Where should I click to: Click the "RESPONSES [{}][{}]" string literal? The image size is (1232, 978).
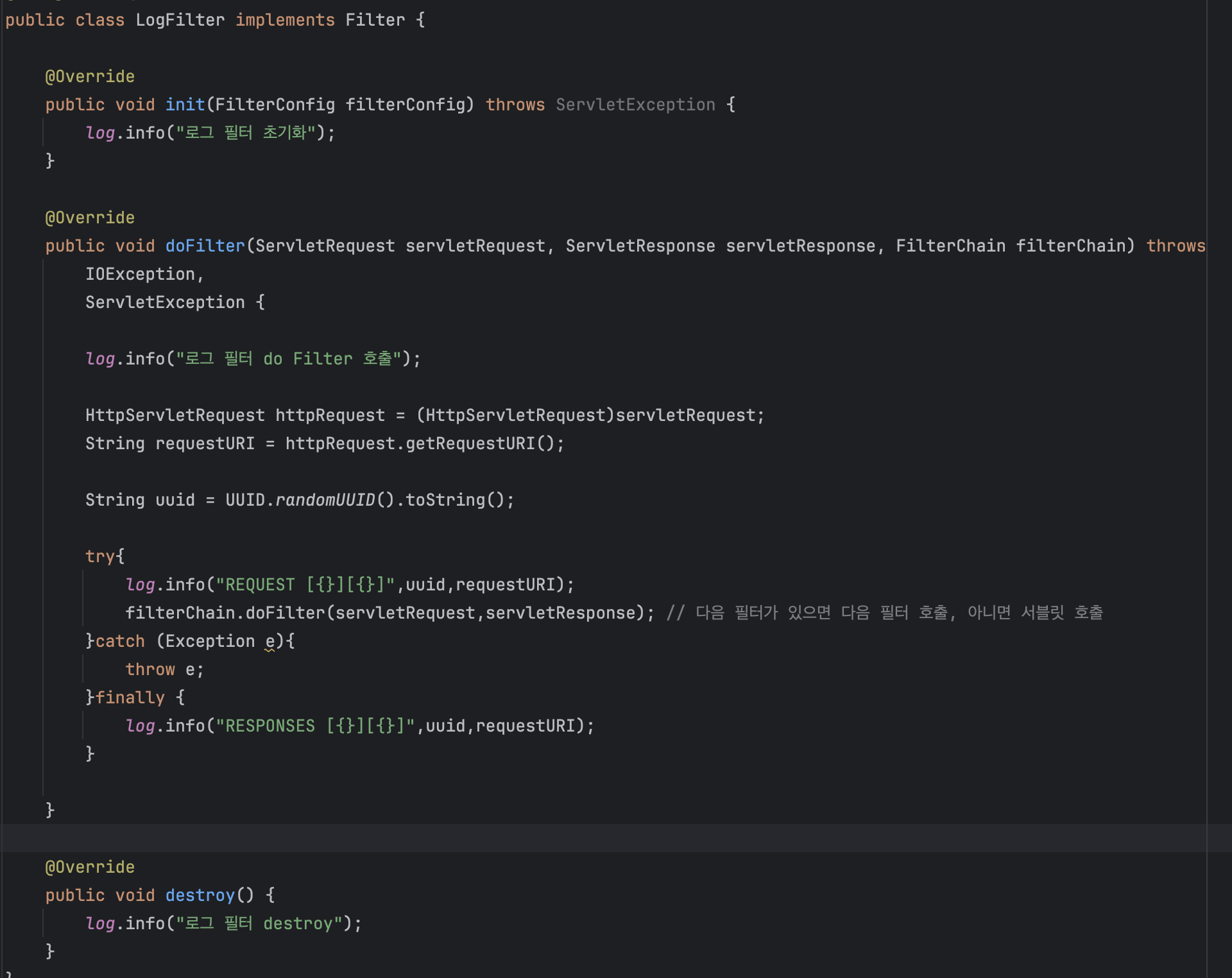pyautogui.click(x=315, y=726)
